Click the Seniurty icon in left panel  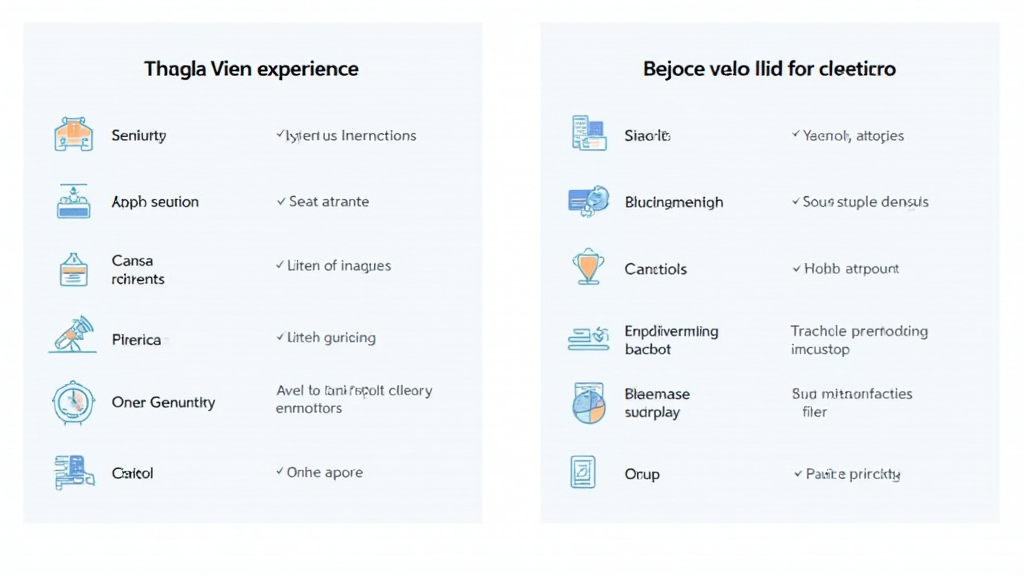pyautogui.click(x=73, y=135)
